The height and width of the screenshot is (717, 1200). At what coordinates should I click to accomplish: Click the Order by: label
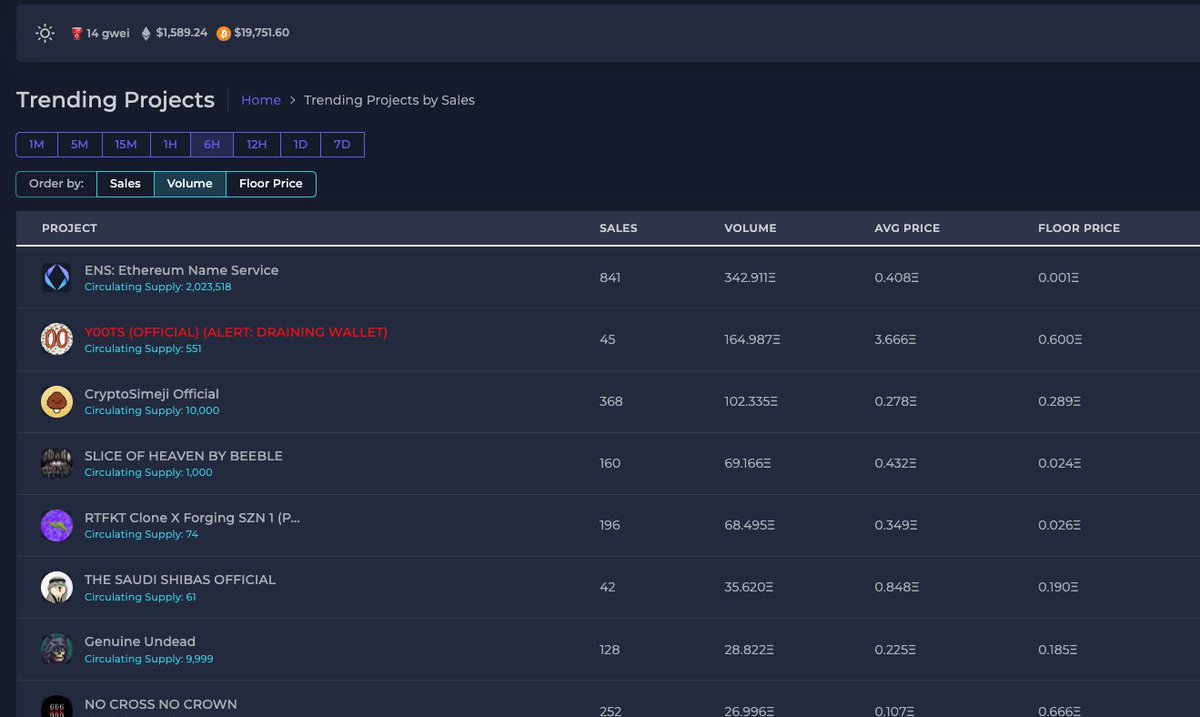(56, 184)
